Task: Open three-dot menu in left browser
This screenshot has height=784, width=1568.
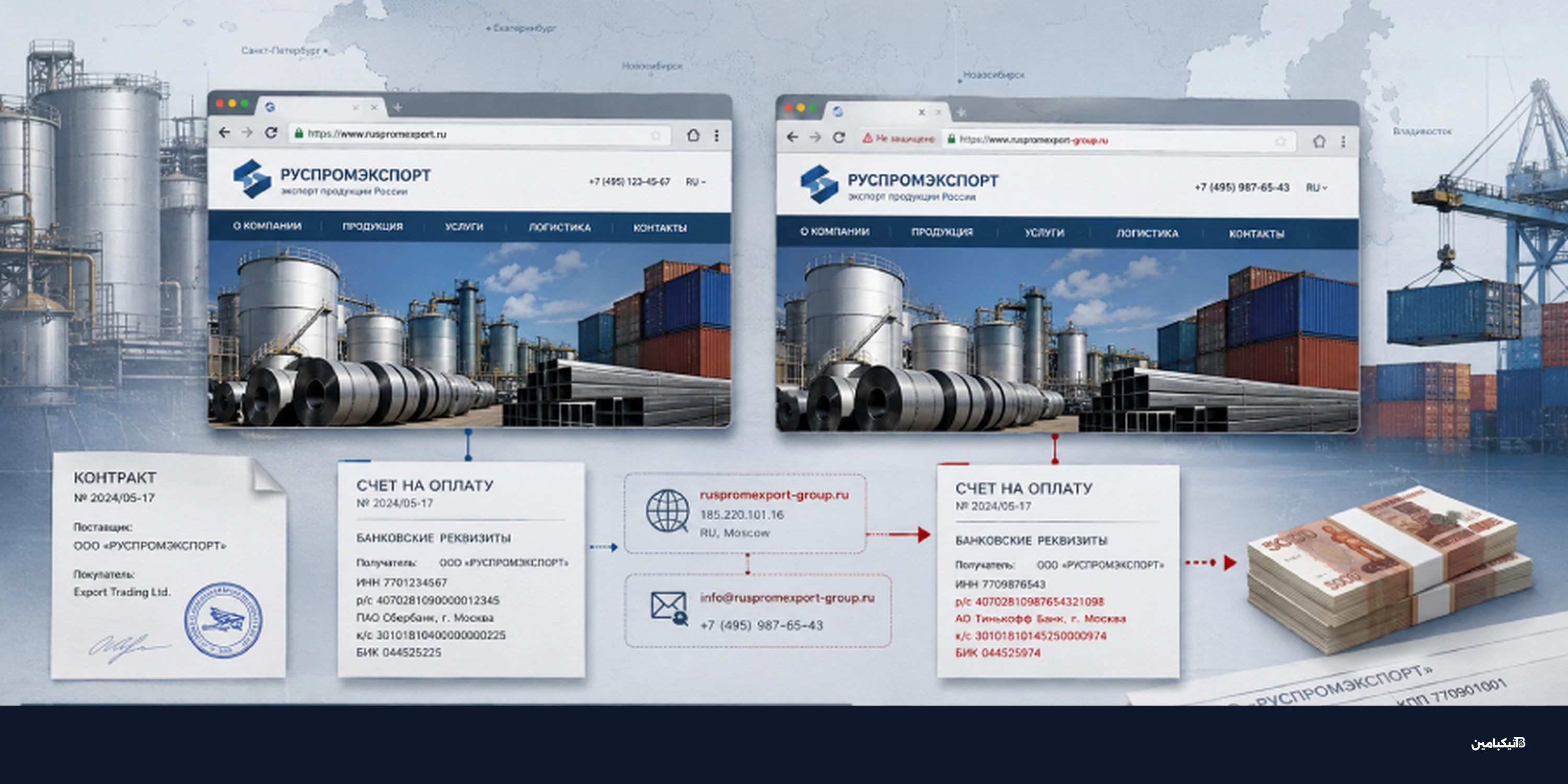Action: coord(717,135)
